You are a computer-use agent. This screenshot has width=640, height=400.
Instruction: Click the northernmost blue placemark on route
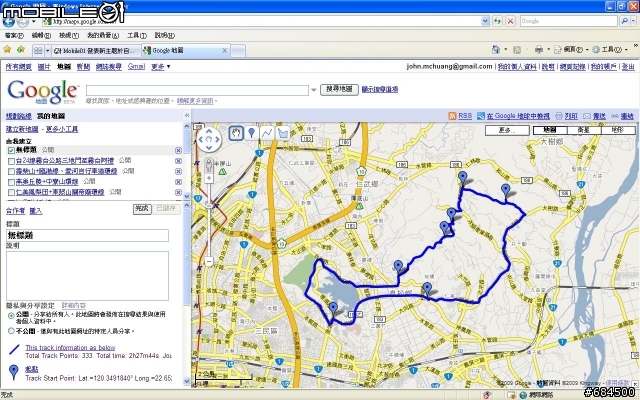click(x=462, y=178)
